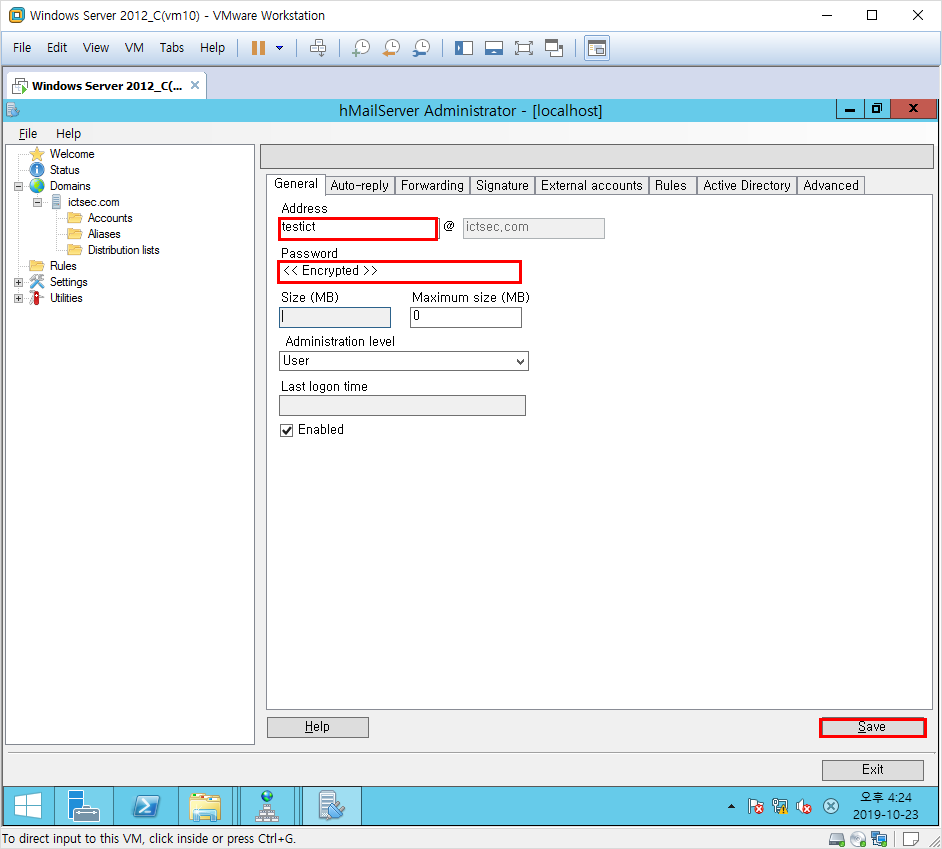Screen dimensions: 942x849
Task: Open VMware Help menu
Action: pos(212,47)
